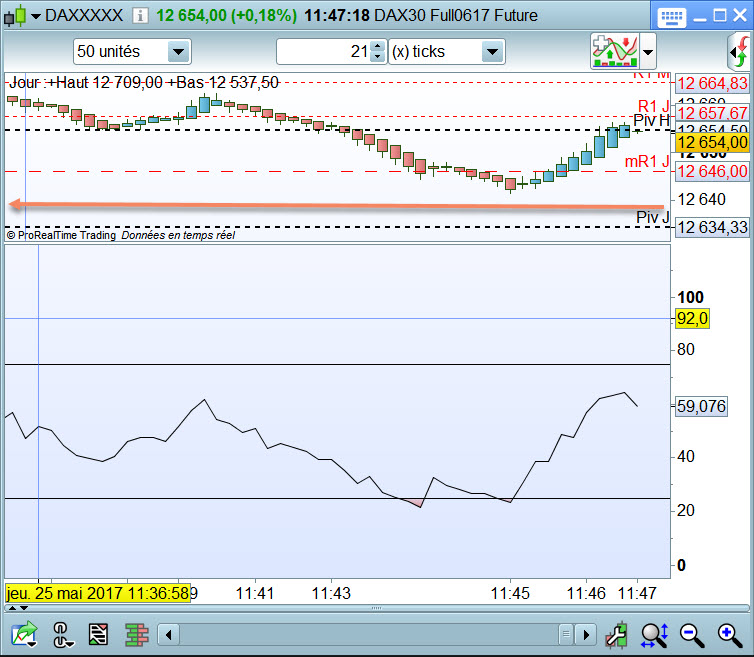Click the zoom in magnifier icon

click(x=729, y=635)
